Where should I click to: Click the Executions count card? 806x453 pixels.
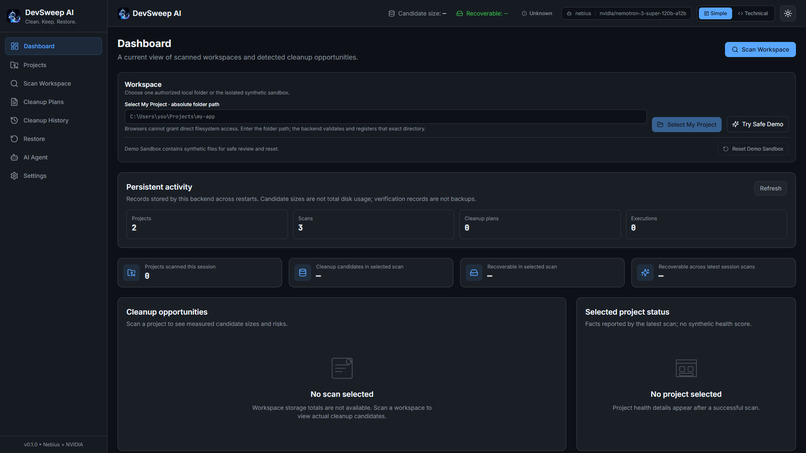tap(706, 224)
